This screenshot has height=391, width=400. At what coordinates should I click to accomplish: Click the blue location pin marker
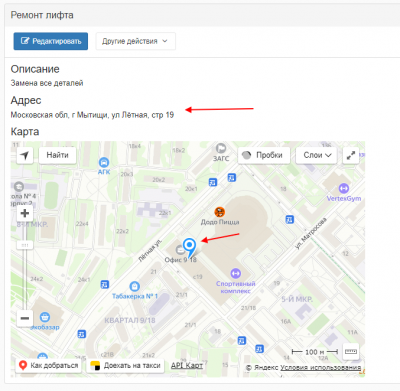point(189,248)
